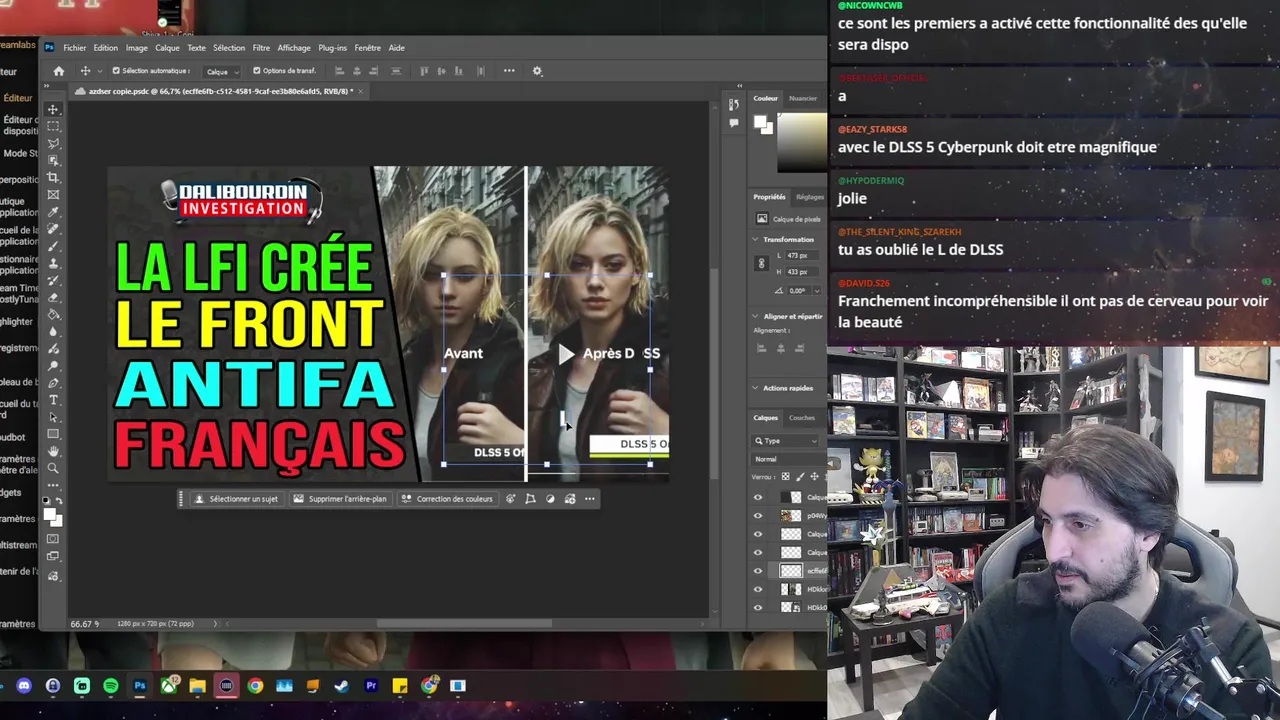Select the Zoom tool
The width and height of the screenshot is (1280, 720).
(x=53, y=468)
